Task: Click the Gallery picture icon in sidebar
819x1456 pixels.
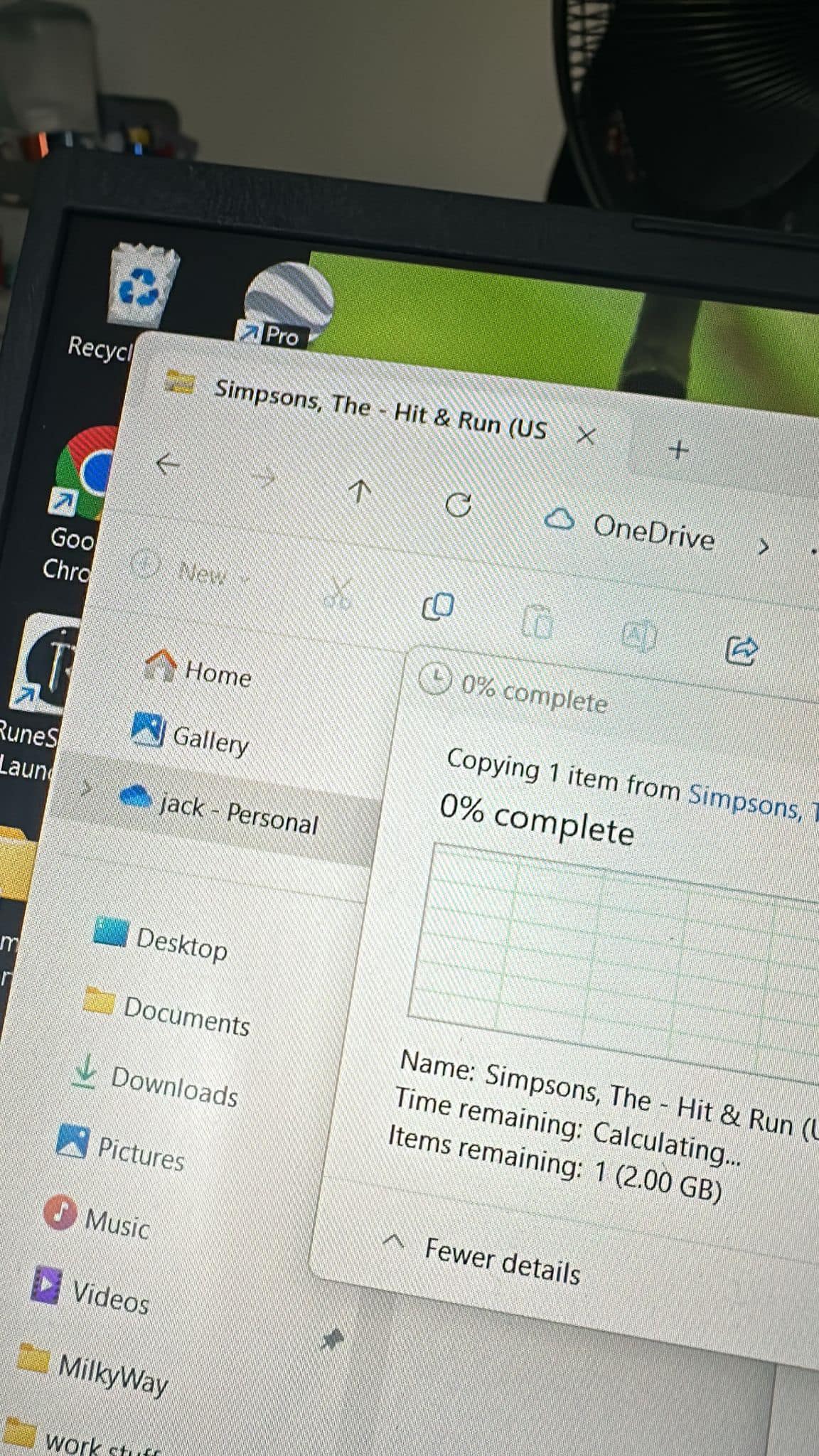Action: (149, 729)
